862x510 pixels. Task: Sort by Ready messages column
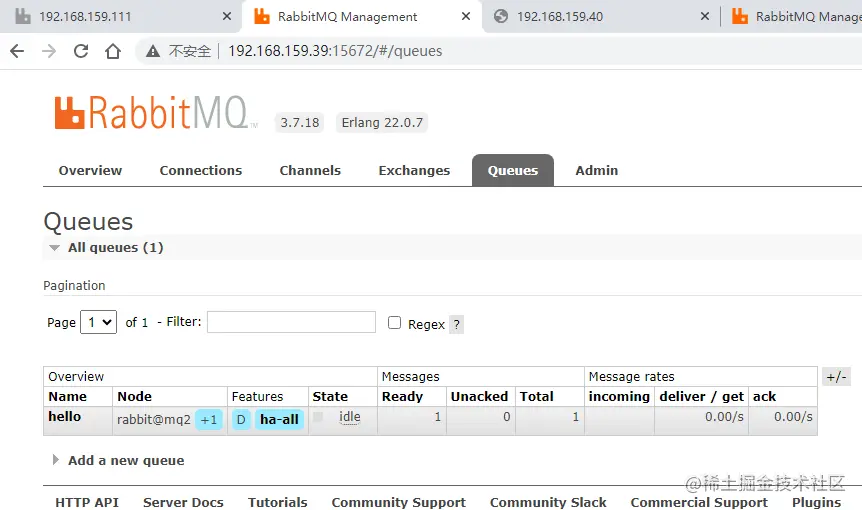[x=402, y=396]
